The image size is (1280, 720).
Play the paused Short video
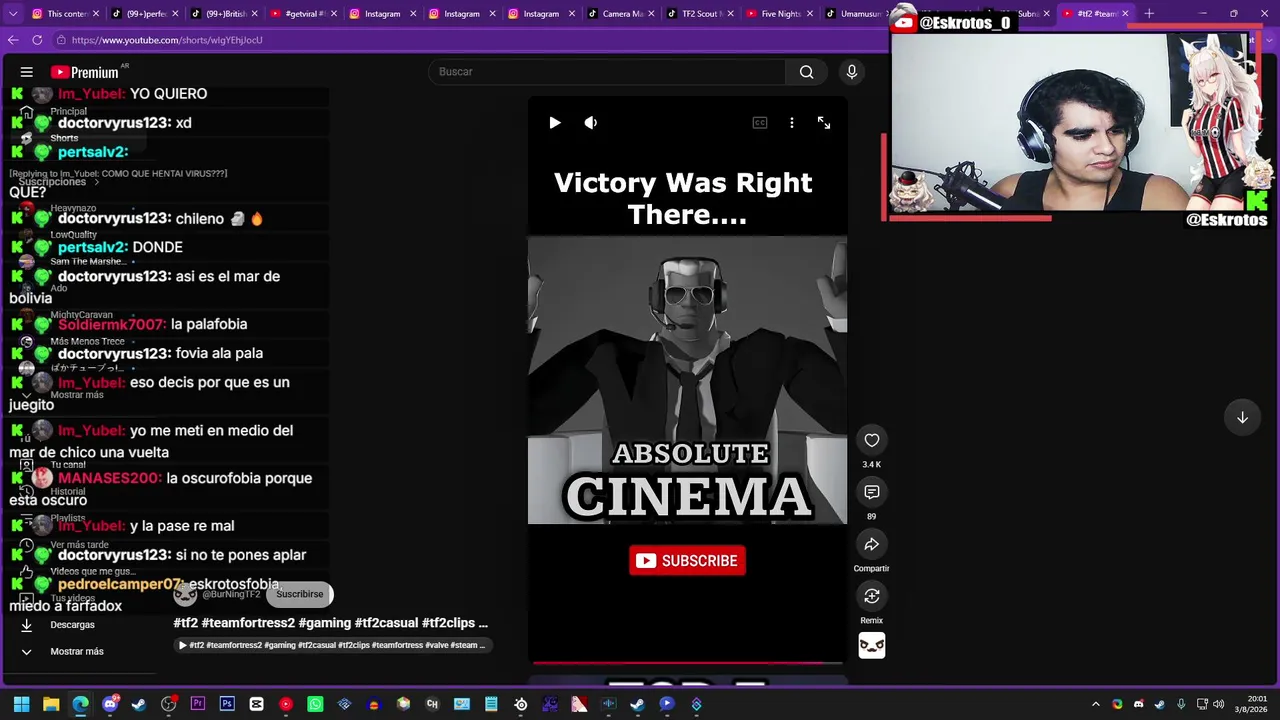[x=555, y=123]
